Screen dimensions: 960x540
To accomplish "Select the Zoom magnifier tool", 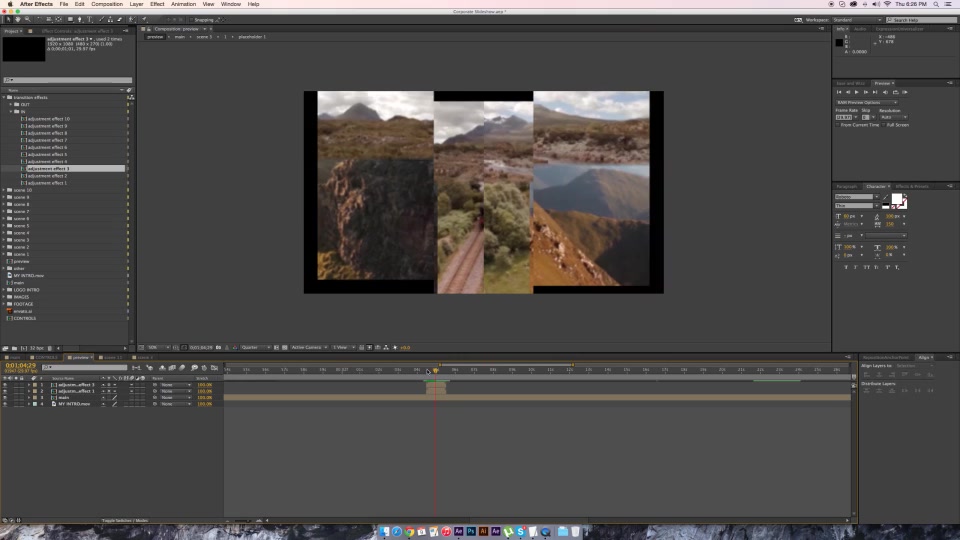I will (x=28, y=20).
